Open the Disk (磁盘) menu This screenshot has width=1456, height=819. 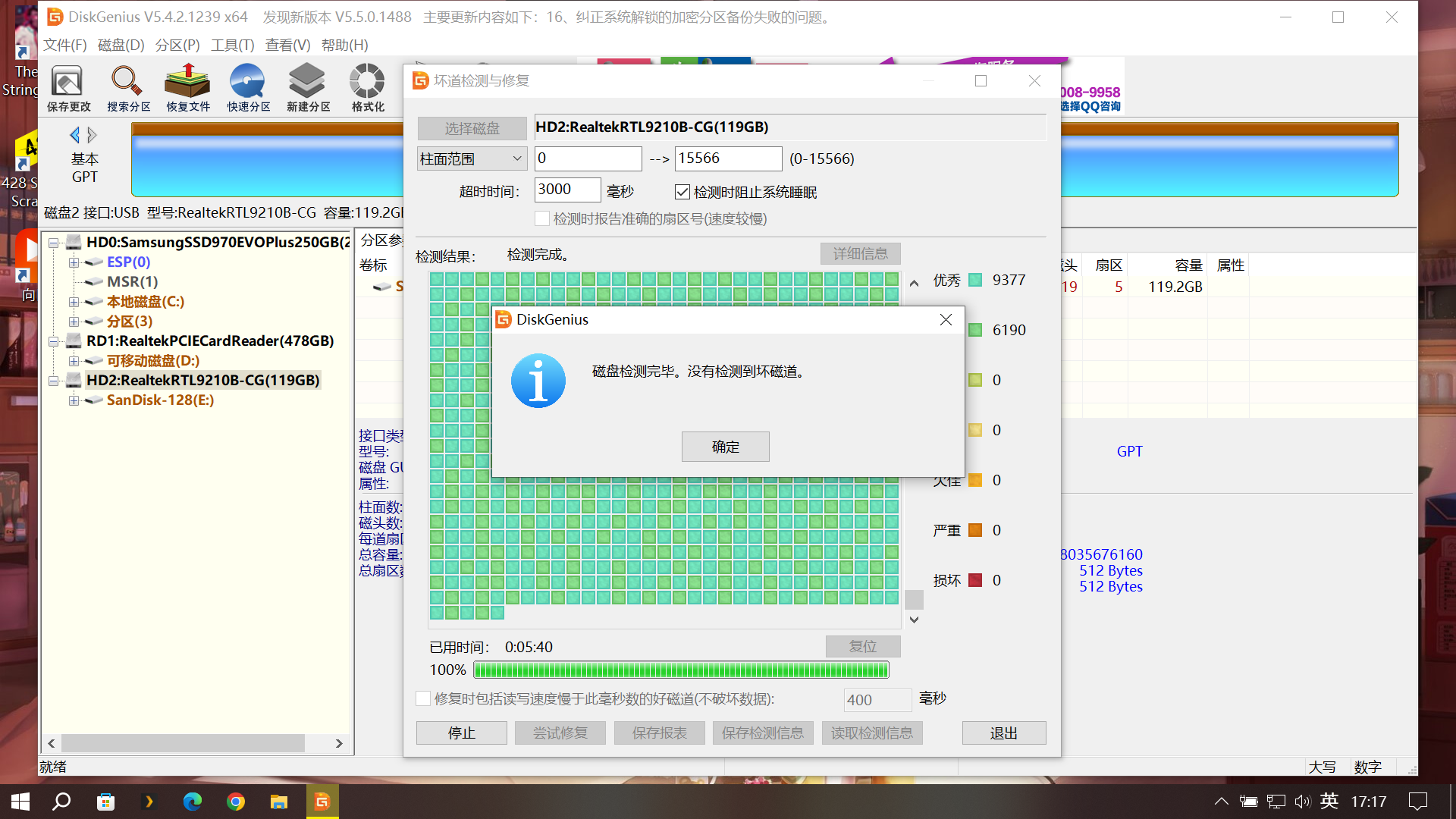(x=121, y=45)
